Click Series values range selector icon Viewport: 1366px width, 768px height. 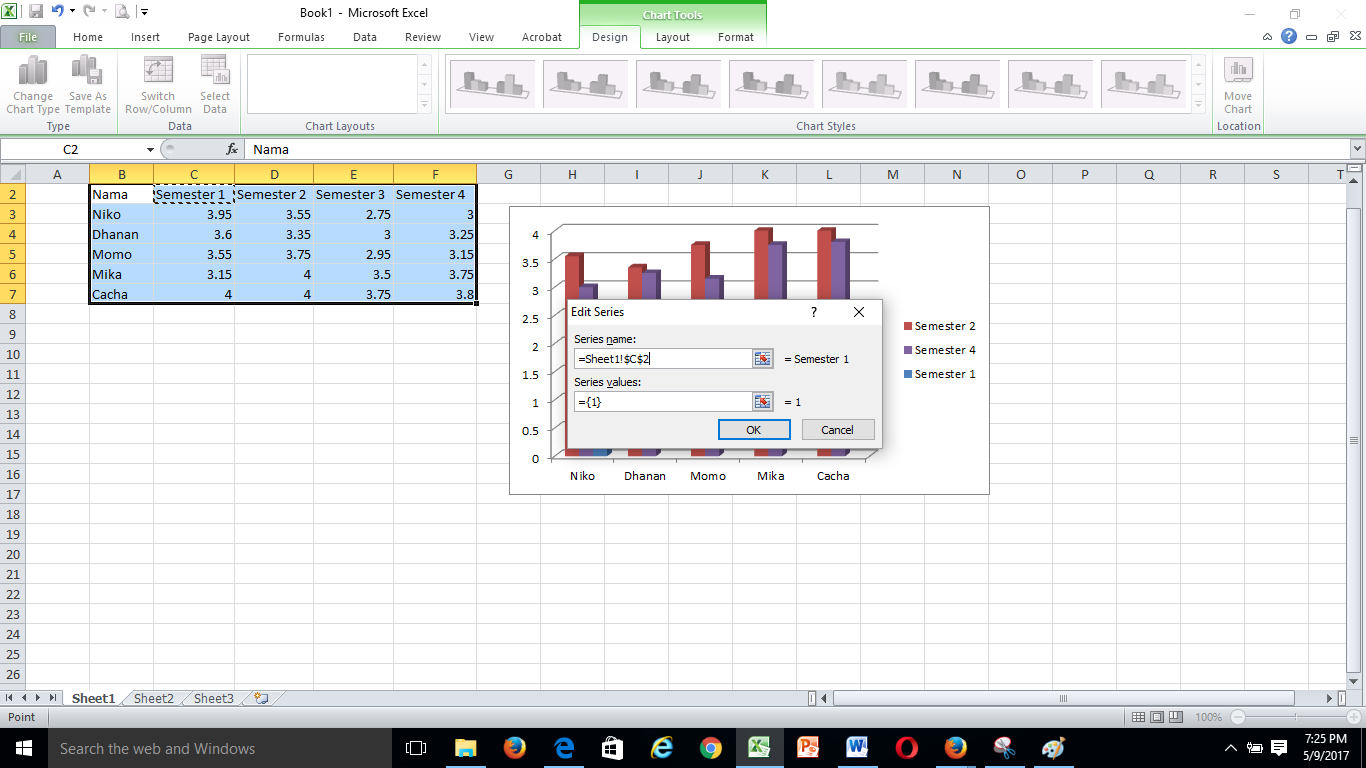[x=763, y=401]
